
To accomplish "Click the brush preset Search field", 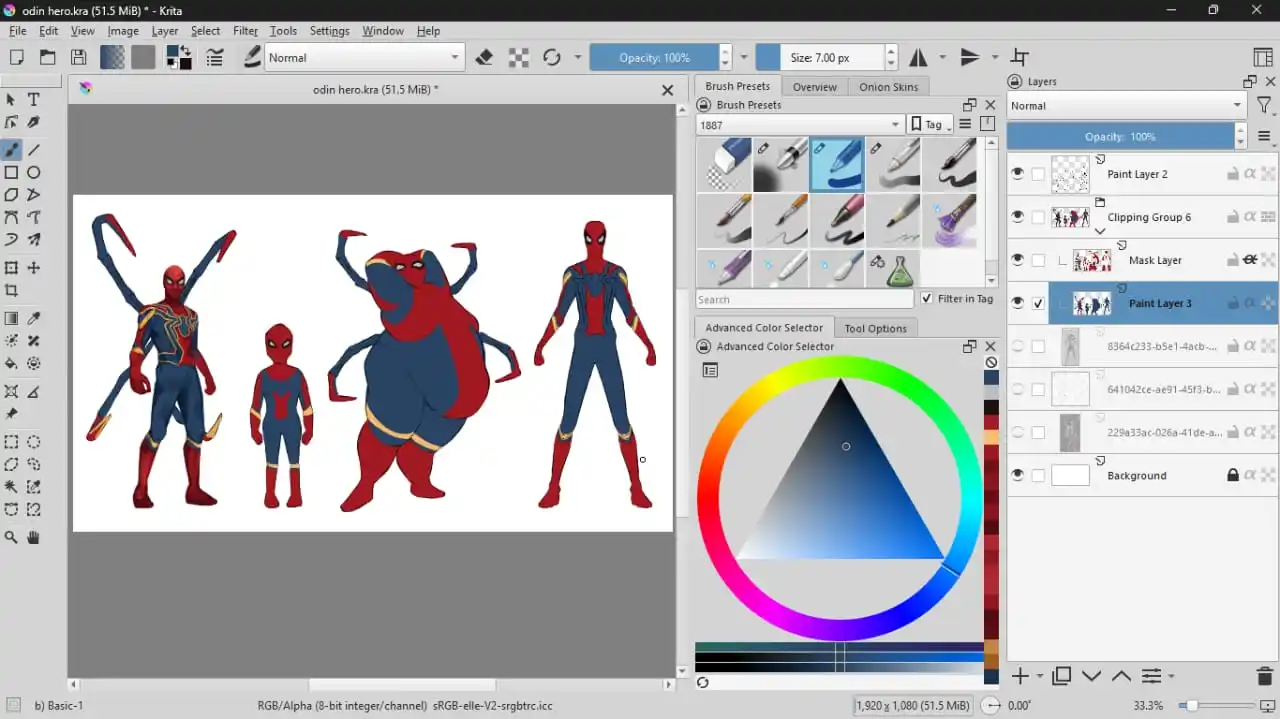I will click(804, 299).
